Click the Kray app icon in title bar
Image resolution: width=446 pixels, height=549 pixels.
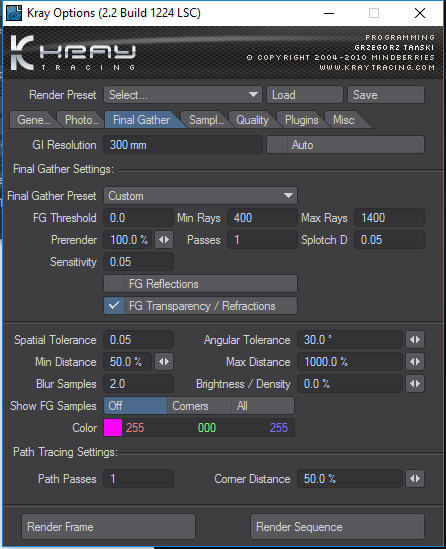point(14,13)
